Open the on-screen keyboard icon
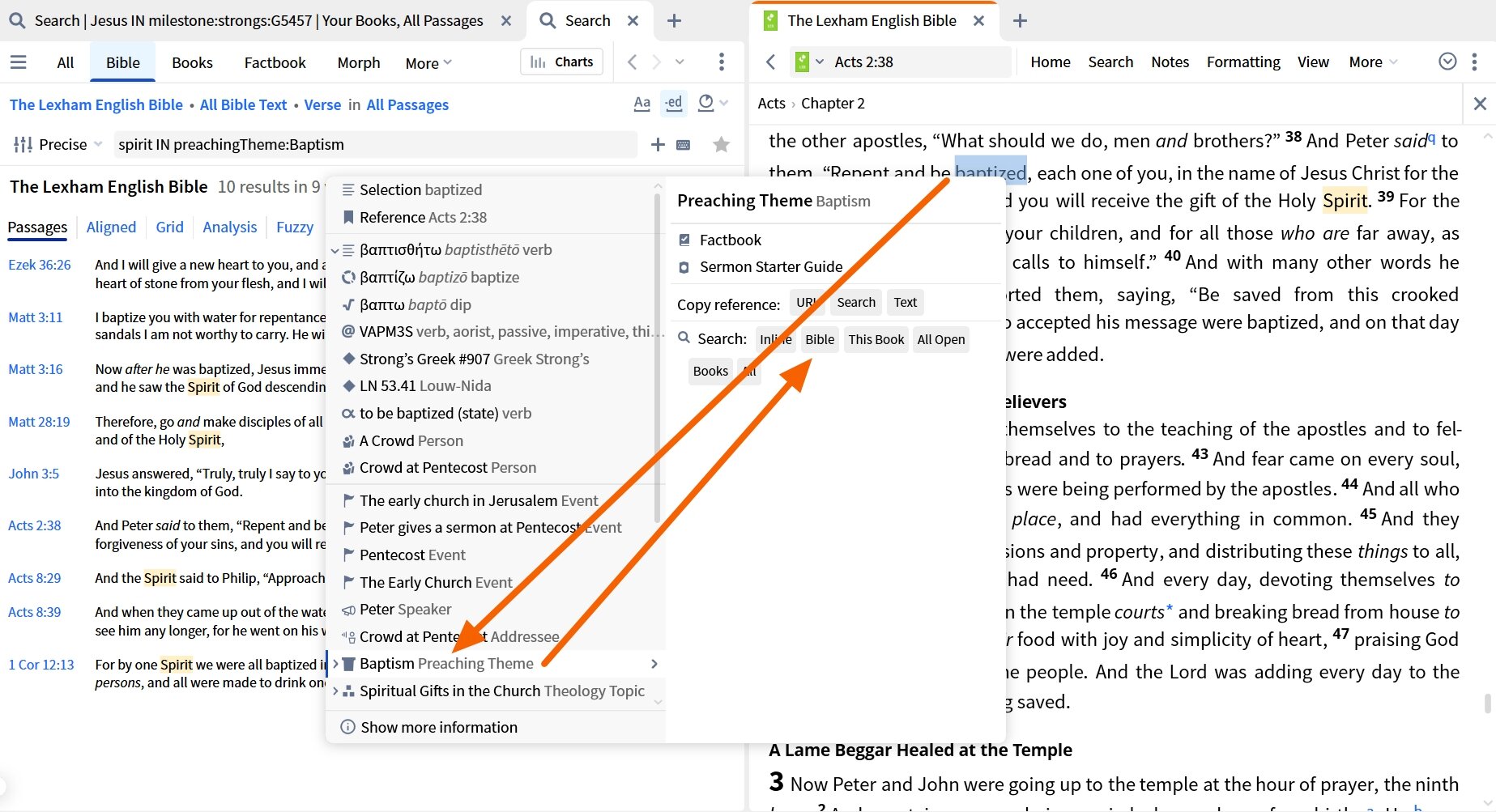This screenshot has width=1496, height=812. click(x=684, y=145)
